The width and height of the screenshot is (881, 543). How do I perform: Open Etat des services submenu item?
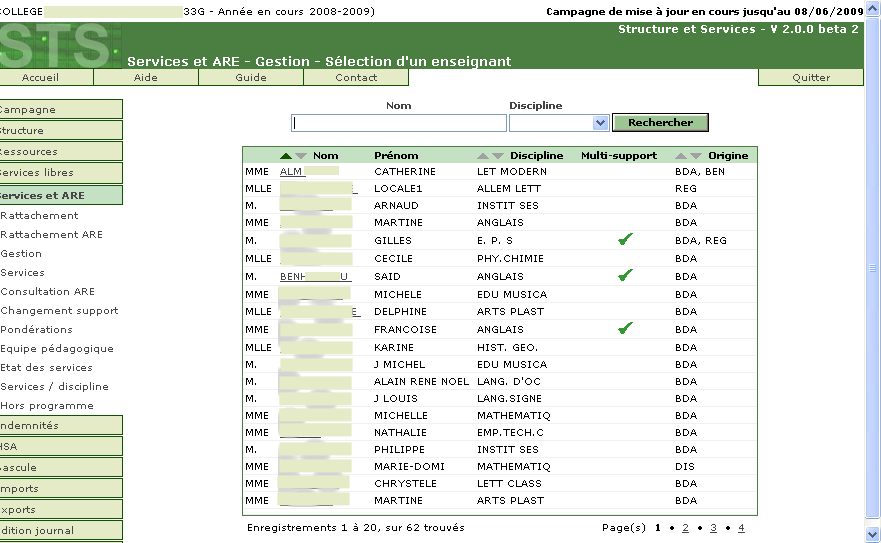tap(47, 368)
